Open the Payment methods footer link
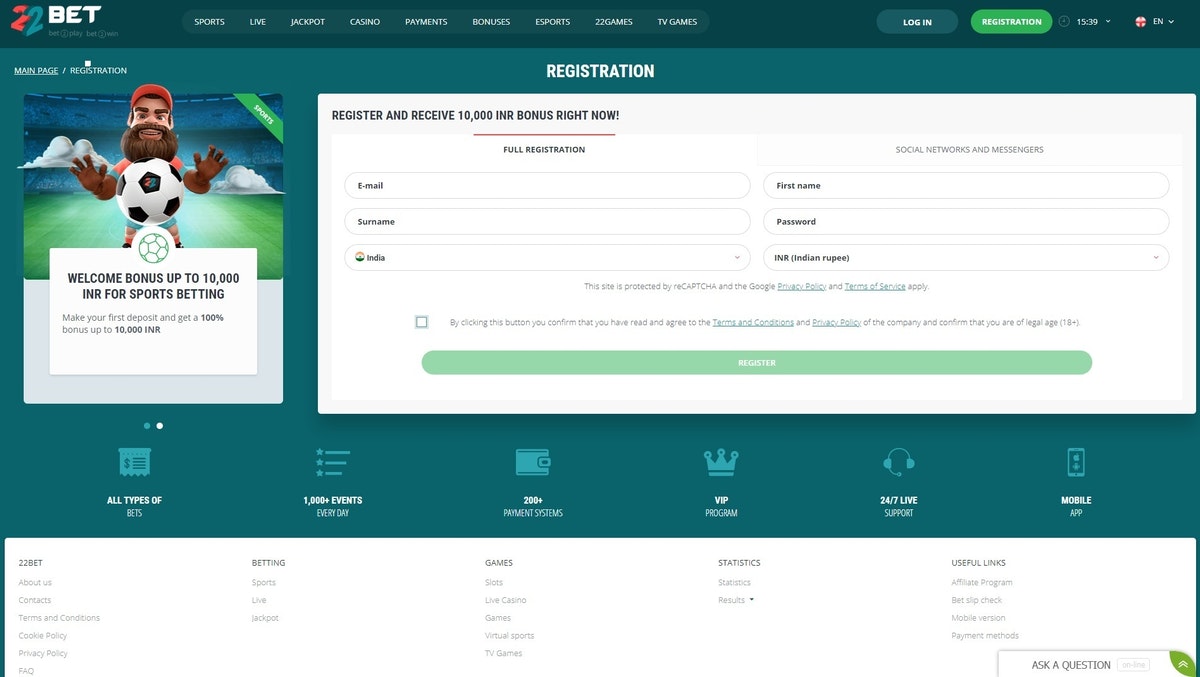Viewport: 1200px width, 677px height. tap(985, 635)
